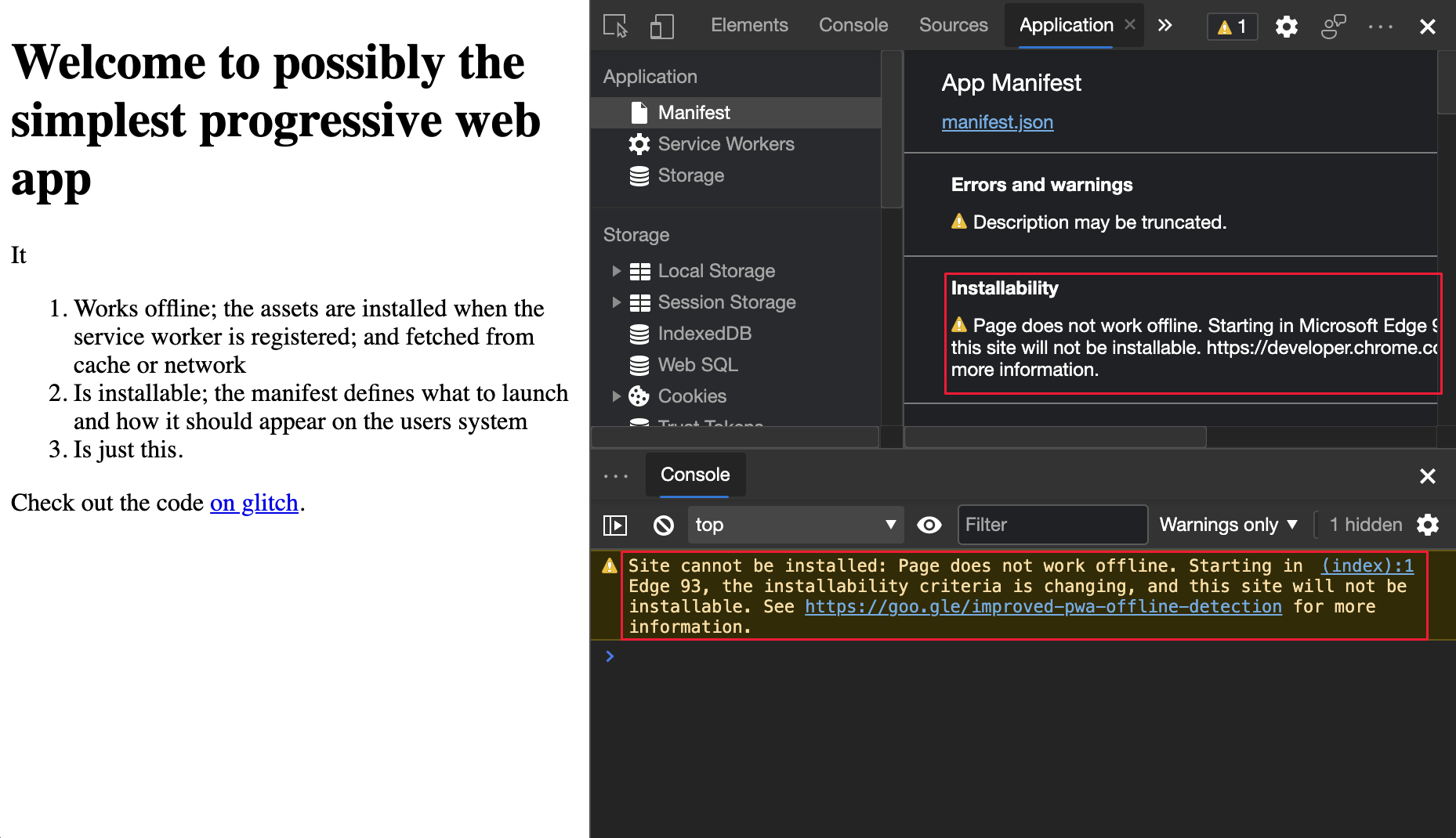Select Service Workers in the Application sidebar

point(726,144)
